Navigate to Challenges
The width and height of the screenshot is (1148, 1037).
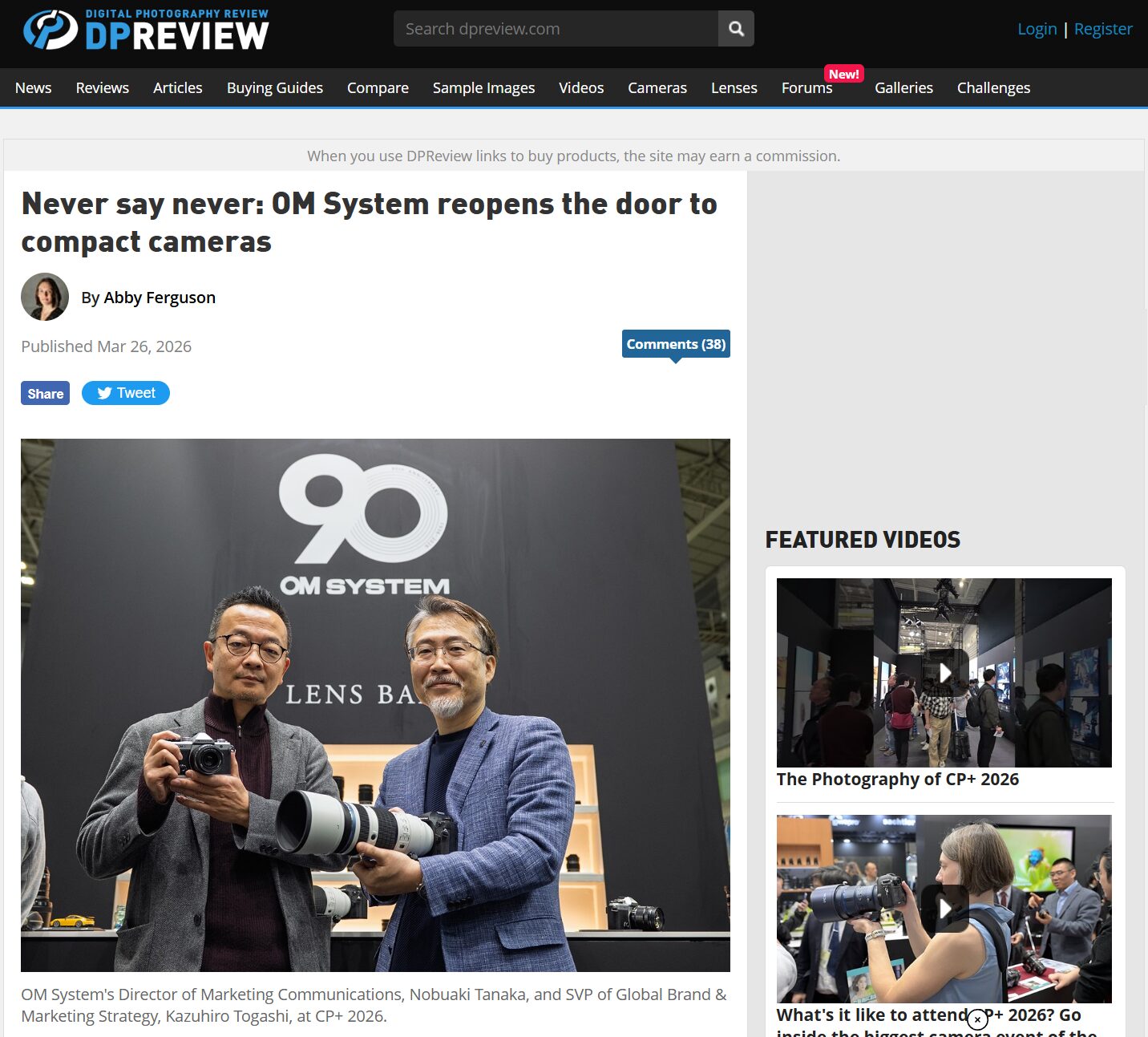point(993,88)
